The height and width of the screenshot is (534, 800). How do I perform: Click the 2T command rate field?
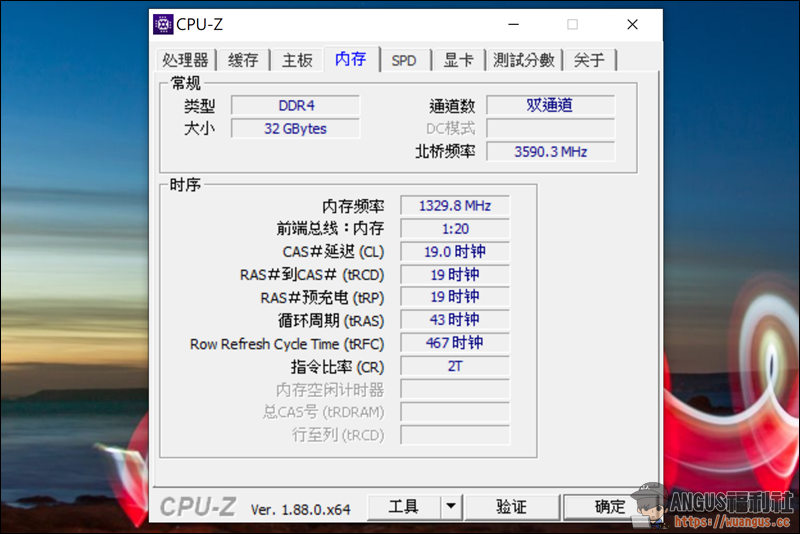click(455, 366)
